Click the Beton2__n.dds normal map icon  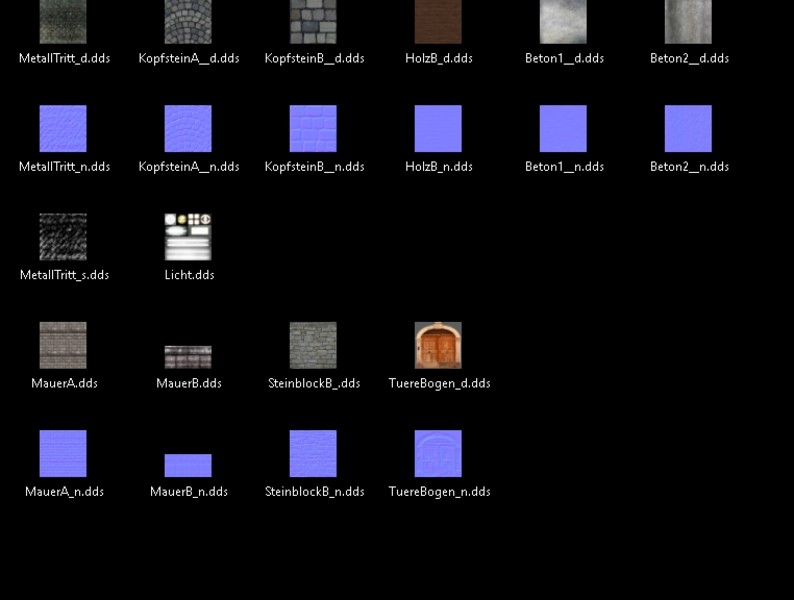pos(688,129)
